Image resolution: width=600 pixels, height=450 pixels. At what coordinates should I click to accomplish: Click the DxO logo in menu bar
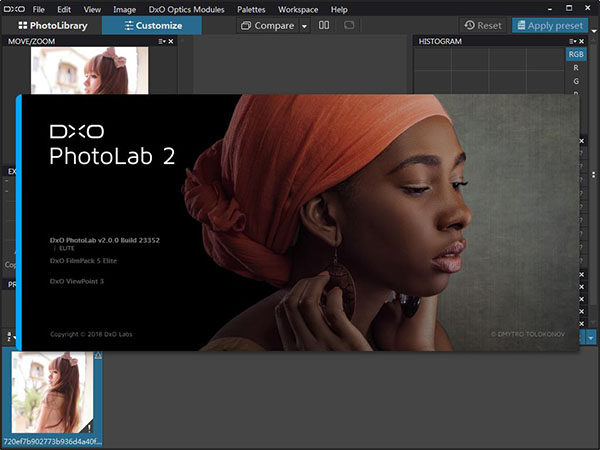pos(14,9)
